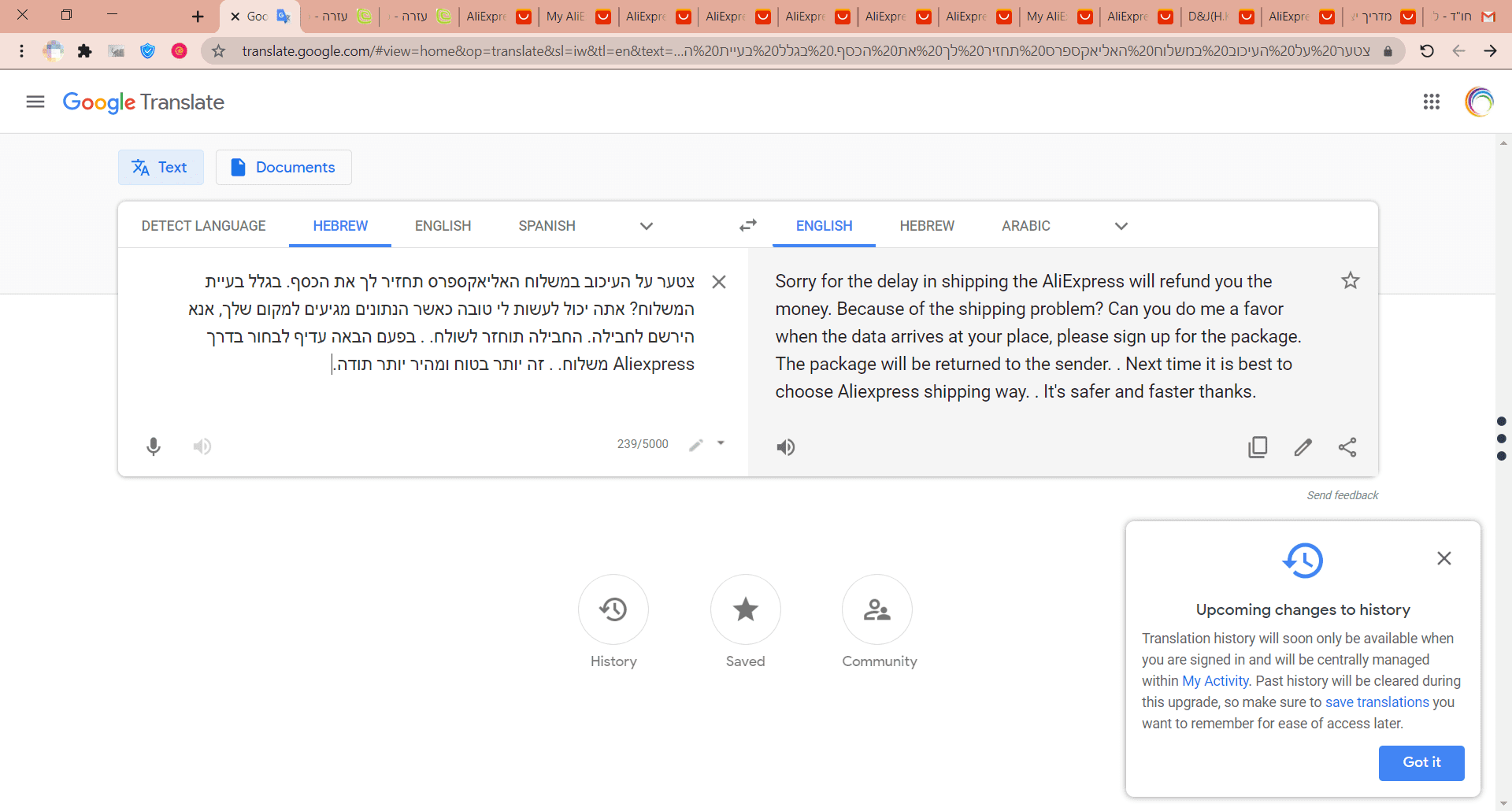Expand more target languages list
The width and height of the screenshot is (1512, 811).
tap(1121, 226)
